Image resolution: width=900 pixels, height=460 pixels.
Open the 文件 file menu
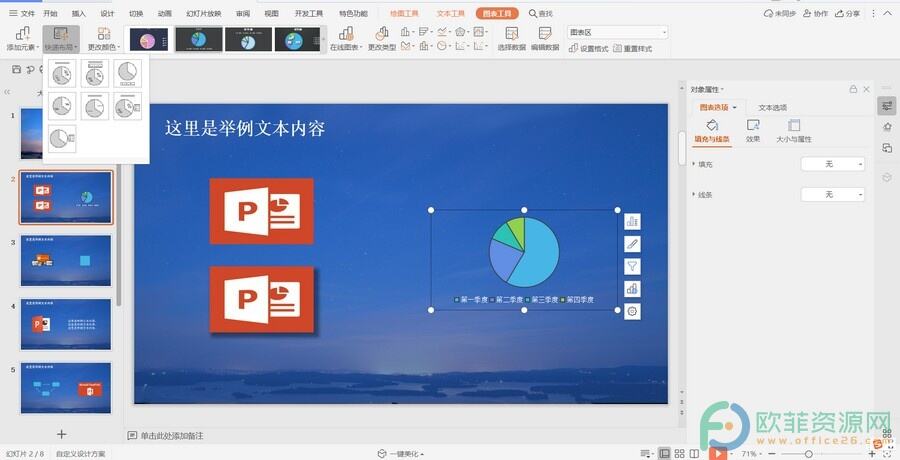[x=22, y=13]
